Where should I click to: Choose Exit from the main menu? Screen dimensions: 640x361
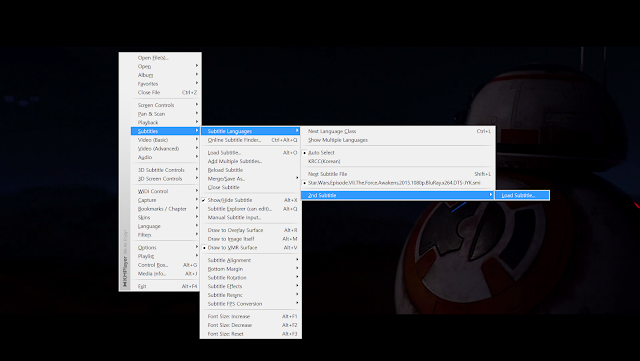165,286
